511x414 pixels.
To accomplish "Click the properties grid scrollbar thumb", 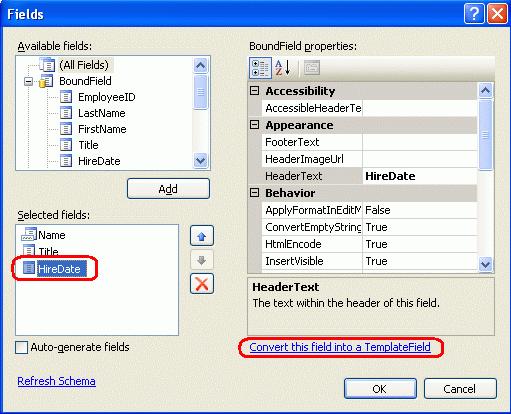I will click(x=485, y=135).
